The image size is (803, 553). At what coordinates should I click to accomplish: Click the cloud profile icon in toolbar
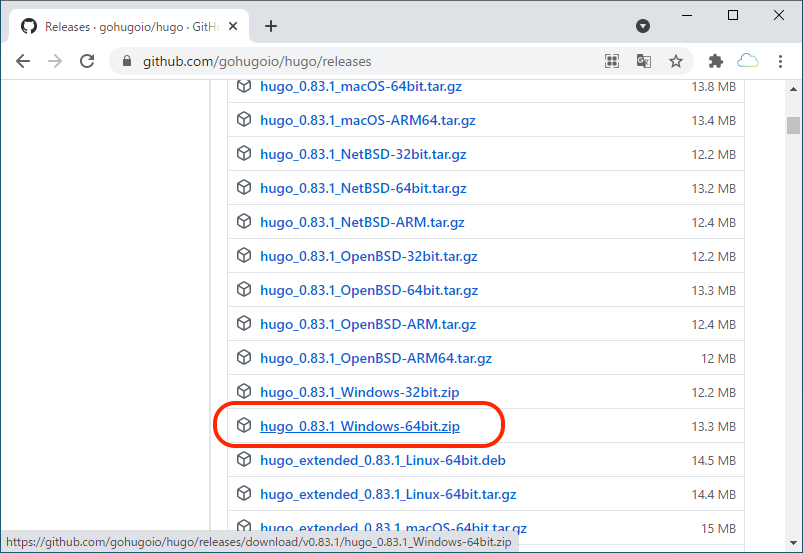pos(748,61)
